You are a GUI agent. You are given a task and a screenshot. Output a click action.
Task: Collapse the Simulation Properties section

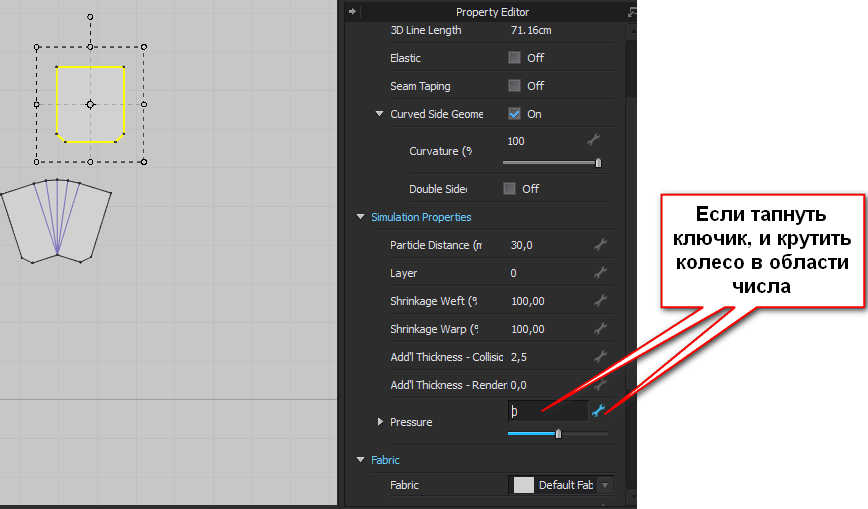[360, 217]
